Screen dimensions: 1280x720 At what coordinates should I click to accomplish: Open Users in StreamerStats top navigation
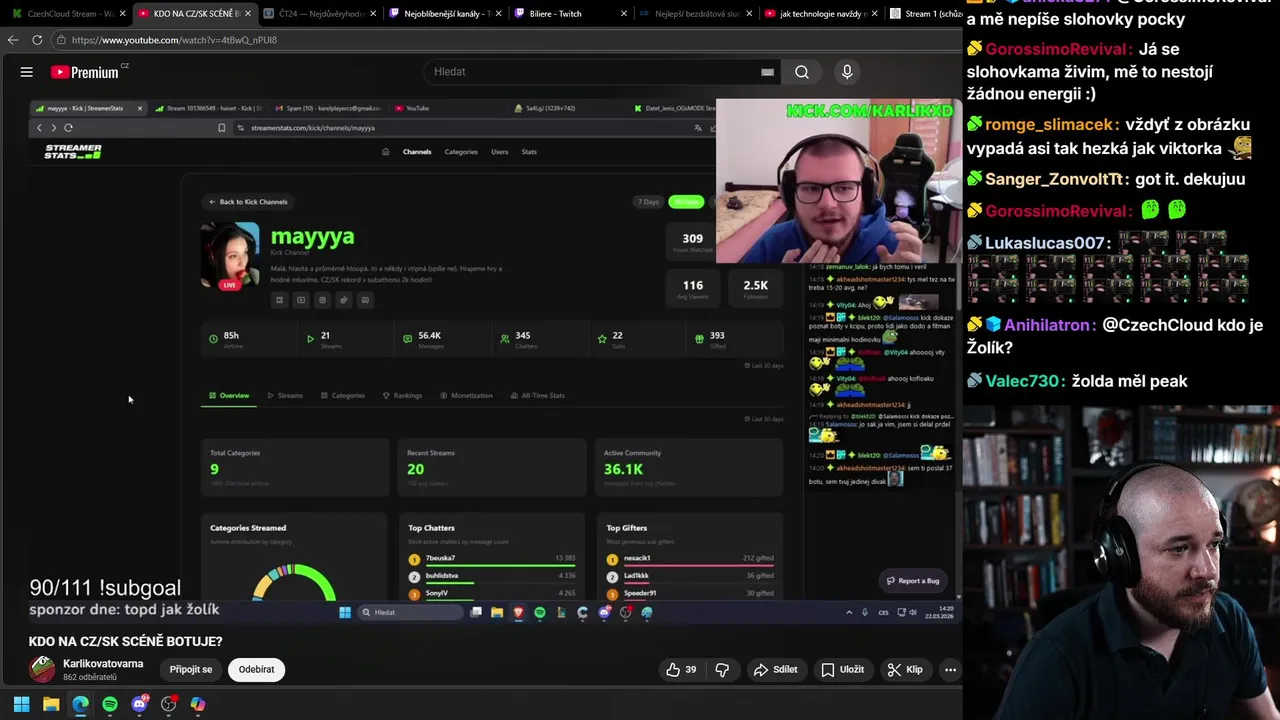500,152
